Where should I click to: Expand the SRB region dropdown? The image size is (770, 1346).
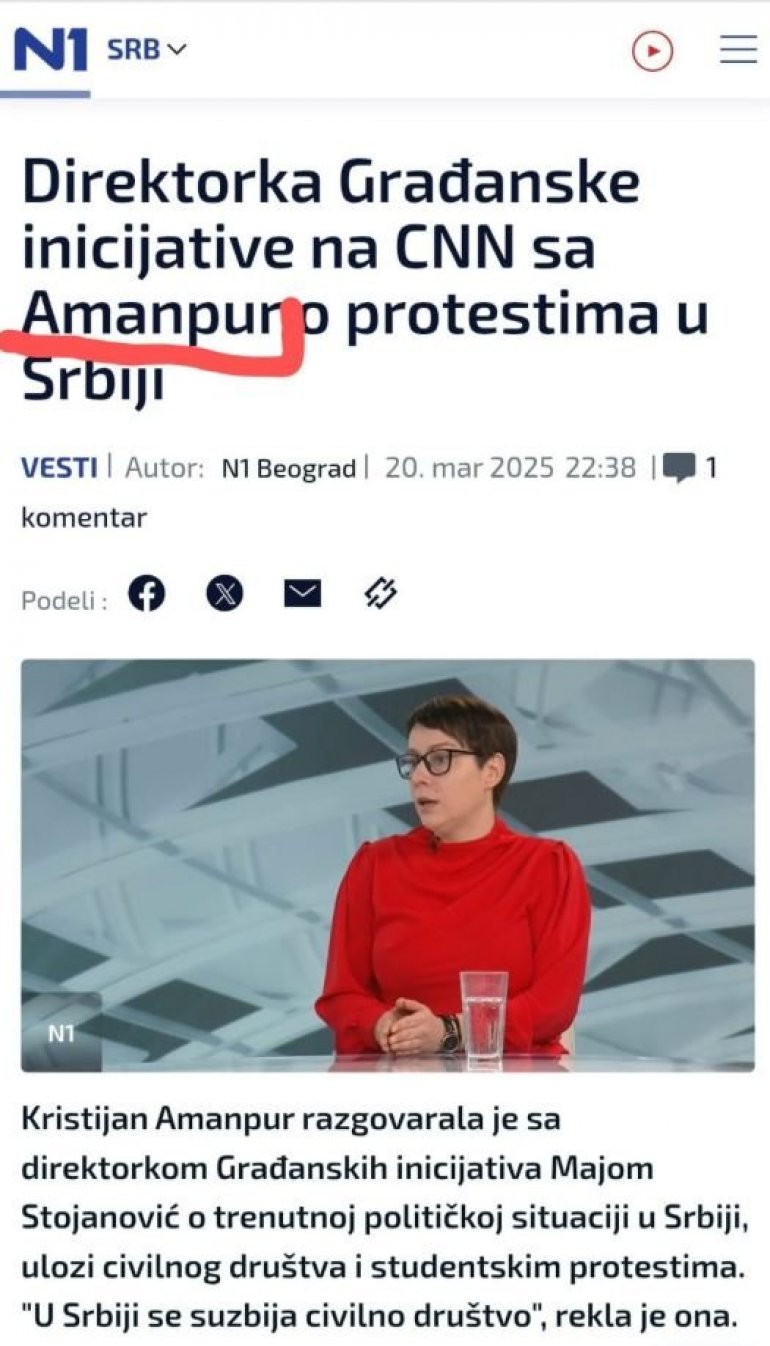pos(147,49)
